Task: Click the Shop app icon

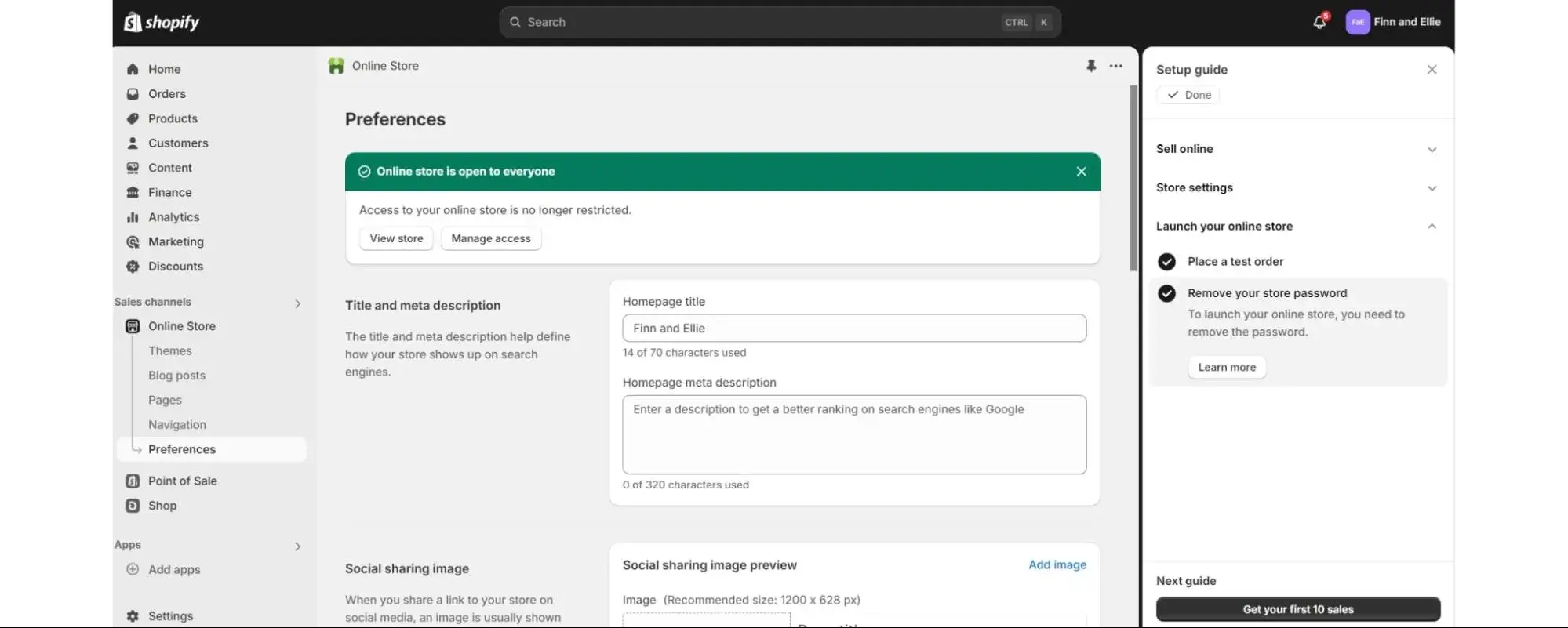Action: 133,506
